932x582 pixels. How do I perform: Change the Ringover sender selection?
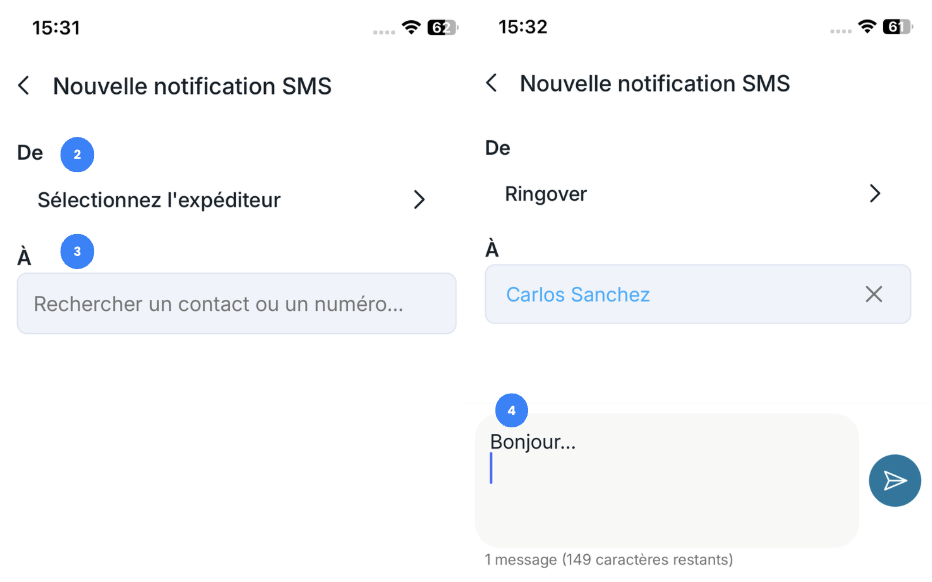tap(547, 194)
